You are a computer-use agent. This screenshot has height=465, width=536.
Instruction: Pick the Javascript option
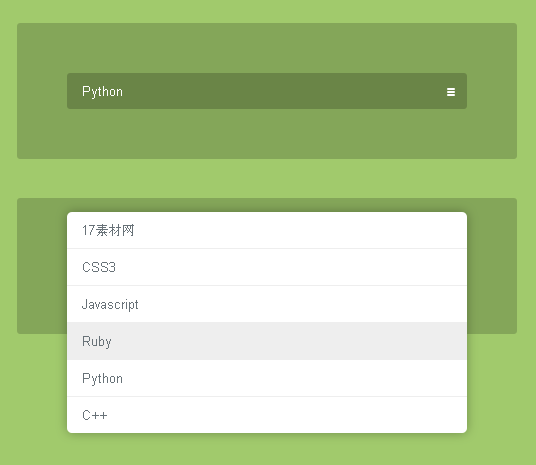coord(267,304)
